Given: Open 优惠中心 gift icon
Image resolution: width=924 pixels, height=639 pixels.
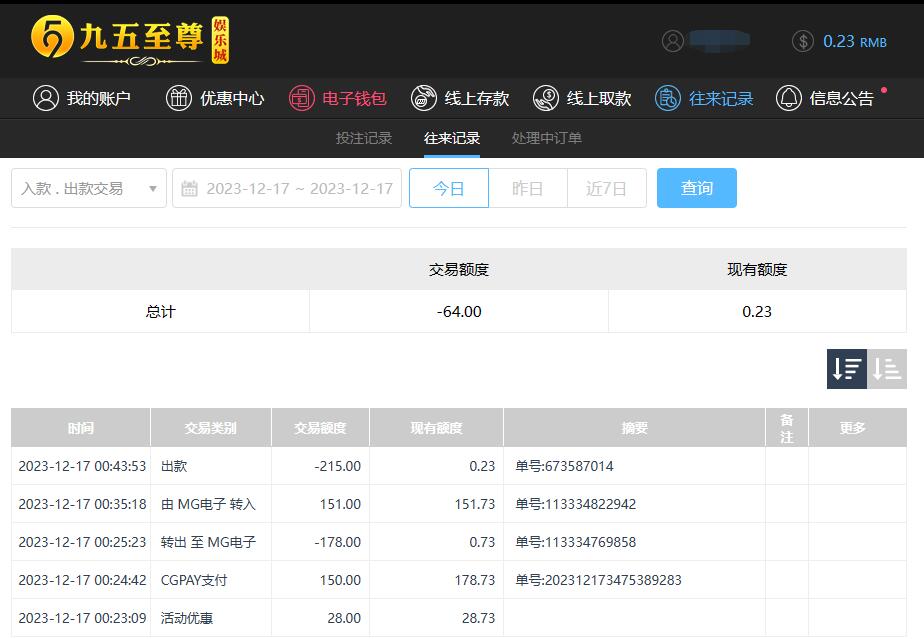Looking at the screenshot, I should click(x=179, y=98).
